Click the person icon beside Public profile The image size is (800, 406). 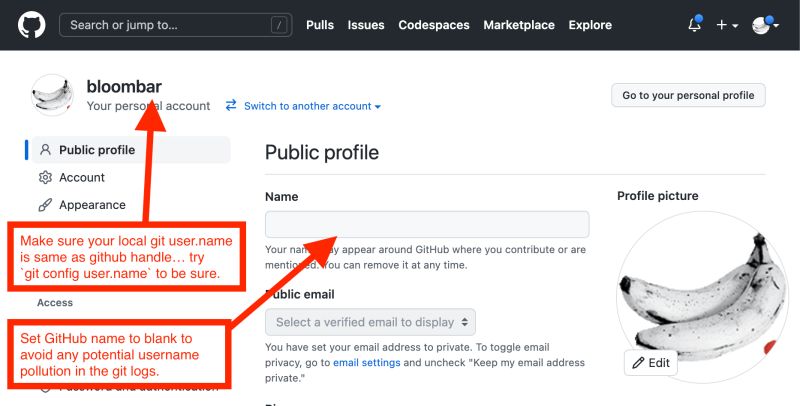pyautogui.click(x=45, y=149)
